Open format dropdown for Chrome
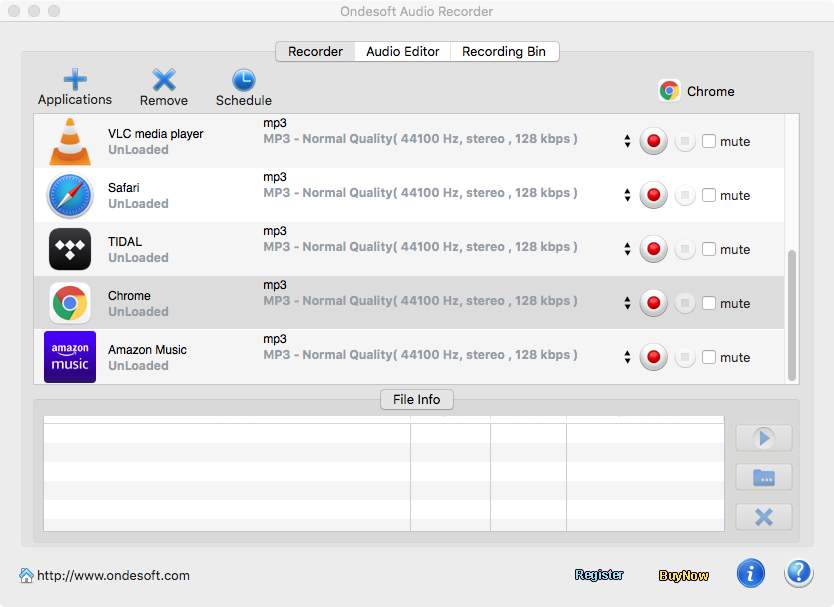The height and width of the screenshot is (607, 834). point(628,303)
